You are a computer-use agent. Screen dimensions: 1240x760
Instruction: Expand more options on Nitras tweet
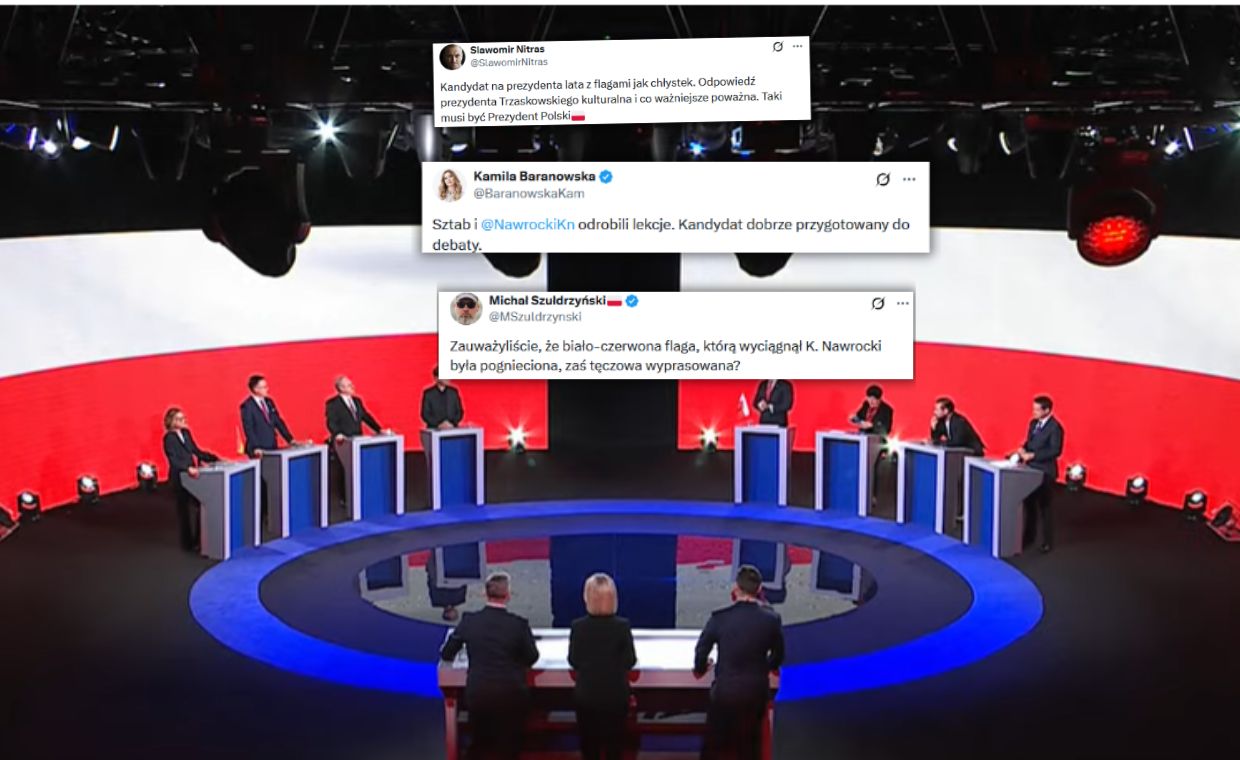point(797,46)
